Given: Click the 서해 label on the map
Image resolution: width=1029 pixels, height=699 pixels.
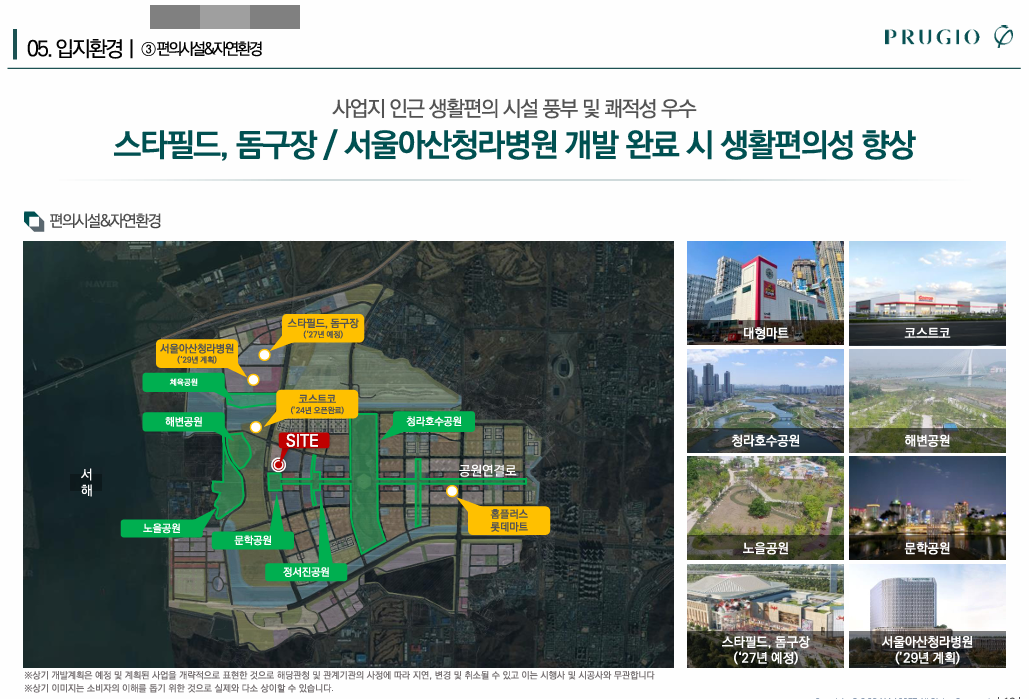Looking at the screenshot, I should pyautogui.click(x=87, y=482).
